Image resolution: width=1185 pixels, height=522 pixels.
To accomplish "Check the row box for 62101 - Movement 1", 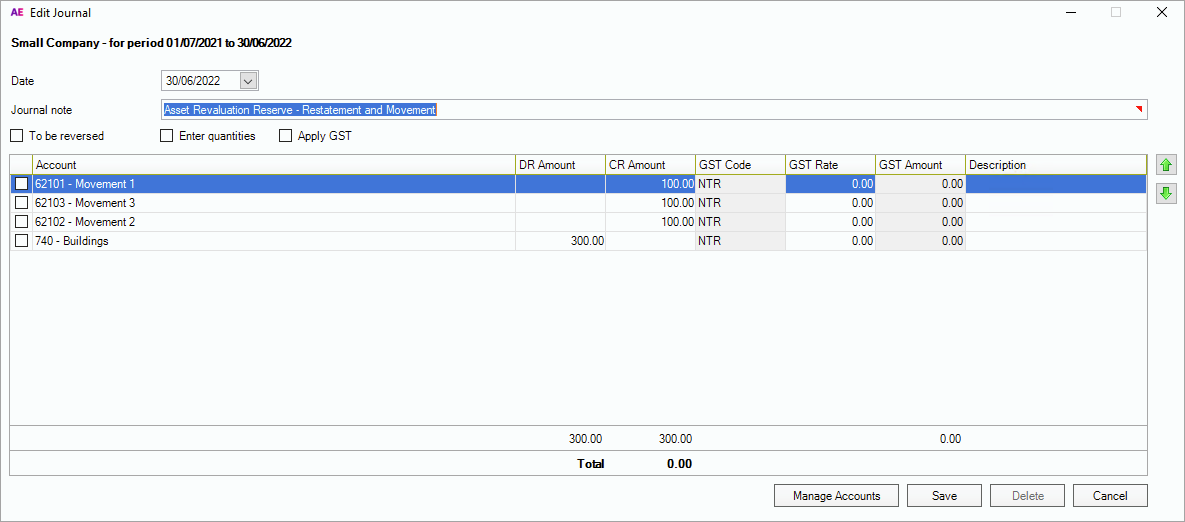I will [21, 184].
